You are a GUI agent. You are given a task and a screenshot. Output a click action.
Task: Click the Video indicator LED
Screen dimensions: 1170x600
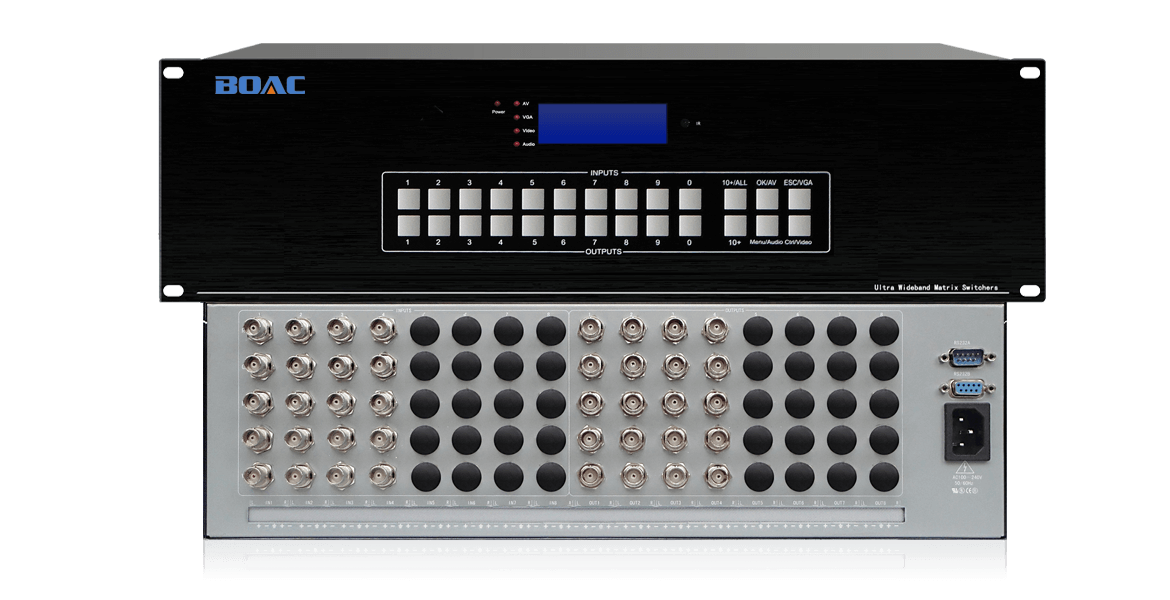pos(517,131)
